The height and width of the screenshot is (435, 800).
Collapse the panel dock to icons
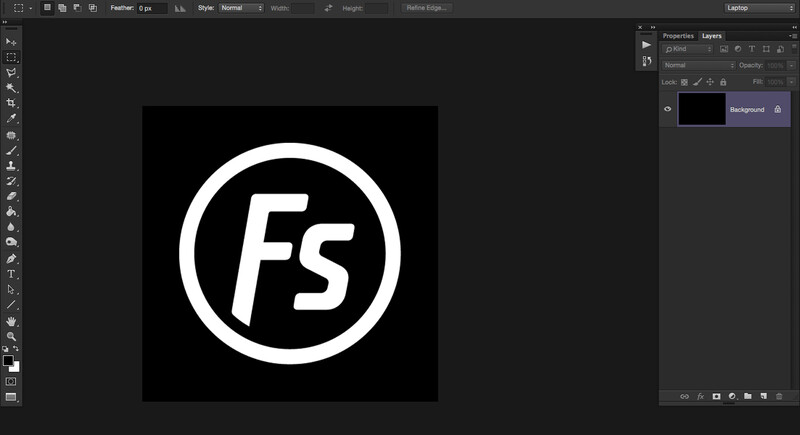tap(794, 27)
